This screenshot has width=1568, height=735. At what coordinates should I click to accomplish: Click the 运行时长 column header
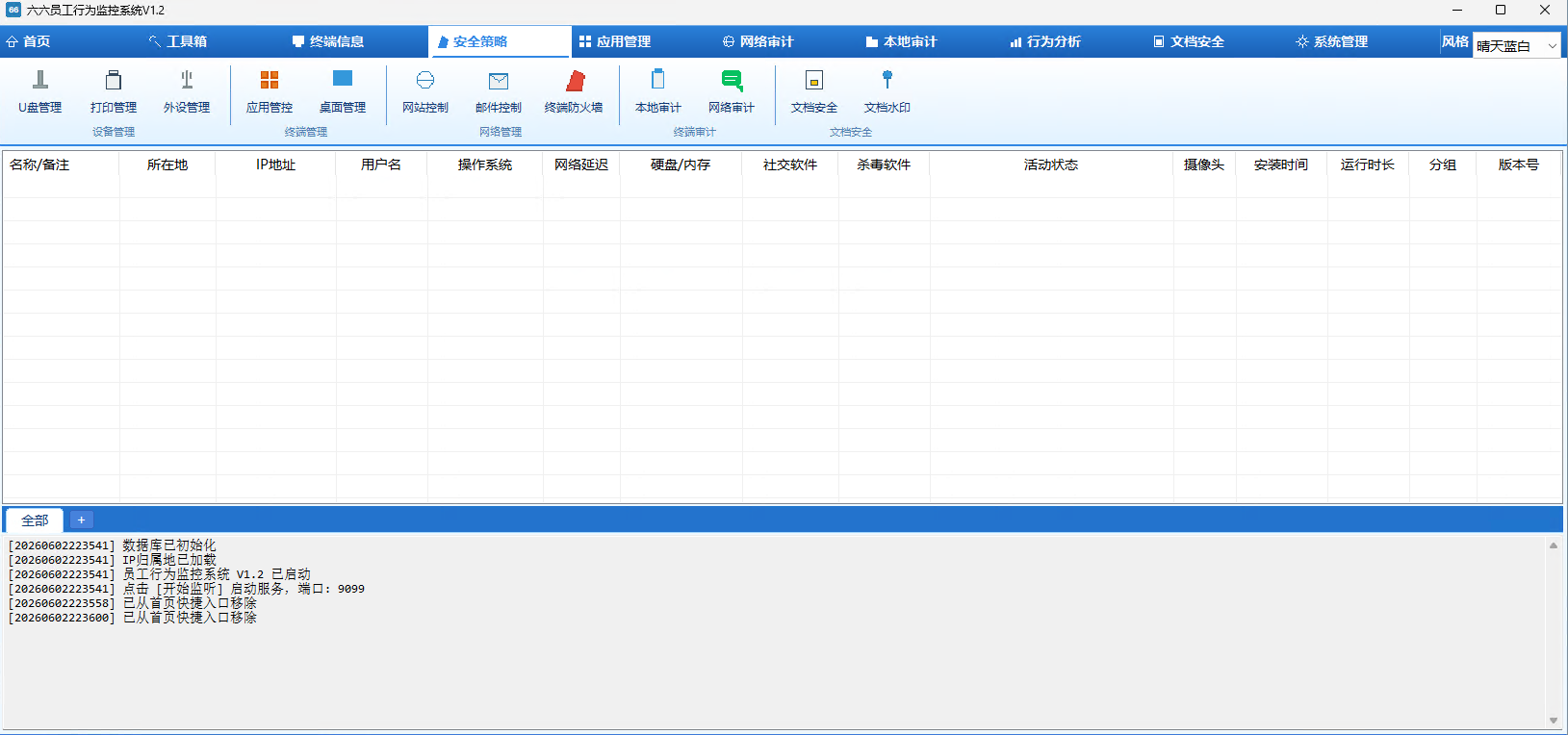tap(1368, 165)
